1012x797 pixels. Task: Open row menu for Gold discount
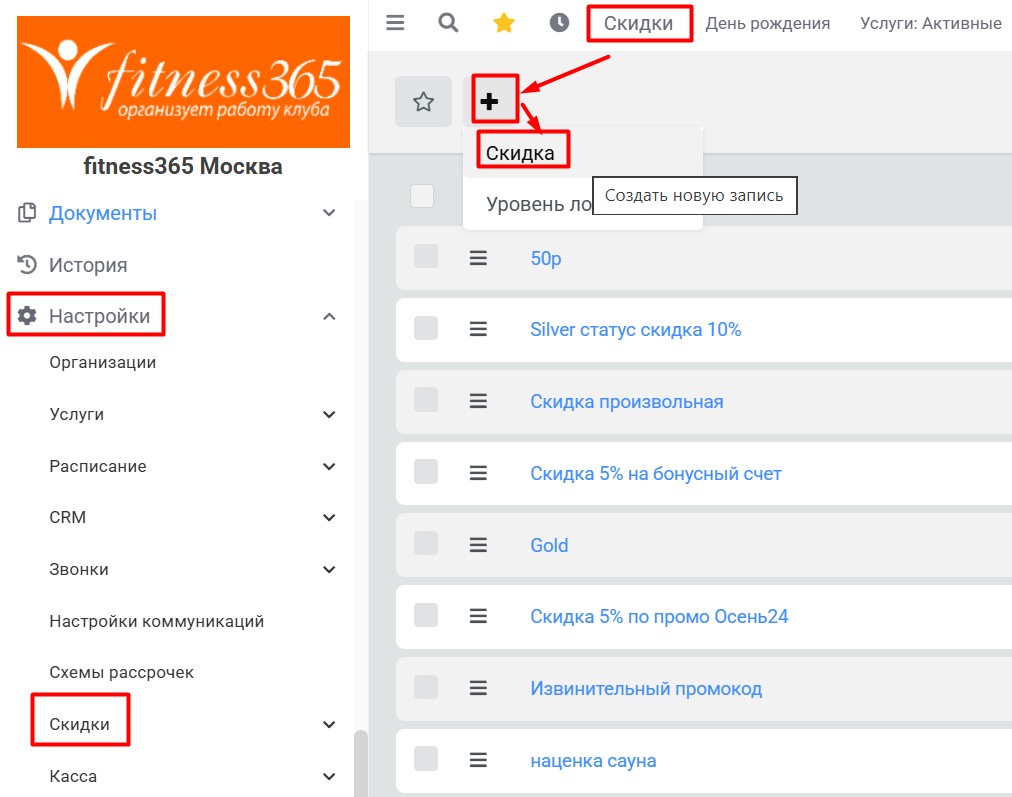[478, 545]
